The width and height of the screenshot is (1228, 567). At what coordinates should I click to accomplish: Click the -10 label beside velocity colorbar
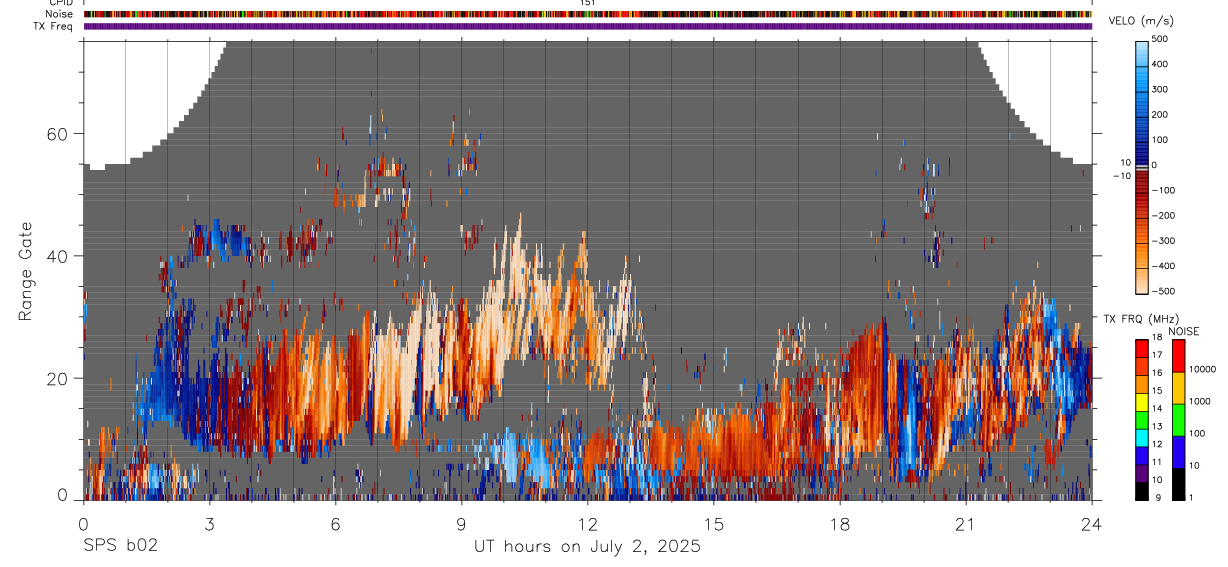click(1121, 176)
